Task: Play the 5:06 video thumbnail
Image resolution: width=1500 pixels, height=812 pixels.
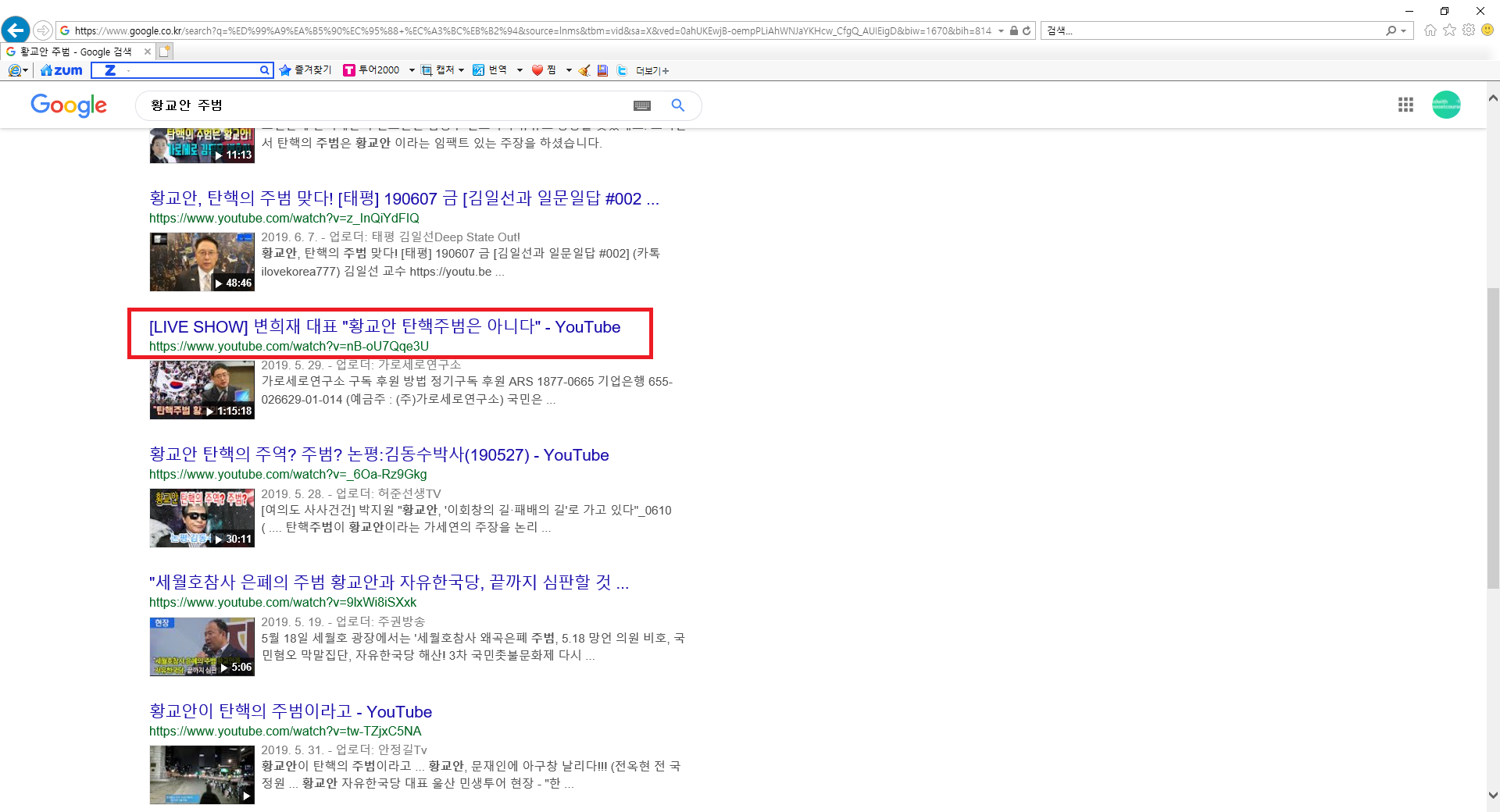Action: pyautogui.click(x=202, y=646)
